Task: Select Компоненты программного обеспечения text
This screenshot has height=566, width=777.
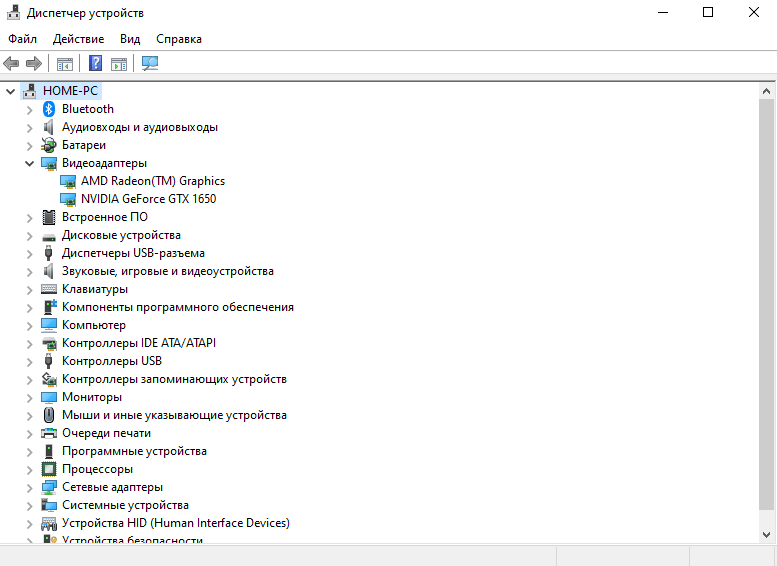Action: click(178, 307)
